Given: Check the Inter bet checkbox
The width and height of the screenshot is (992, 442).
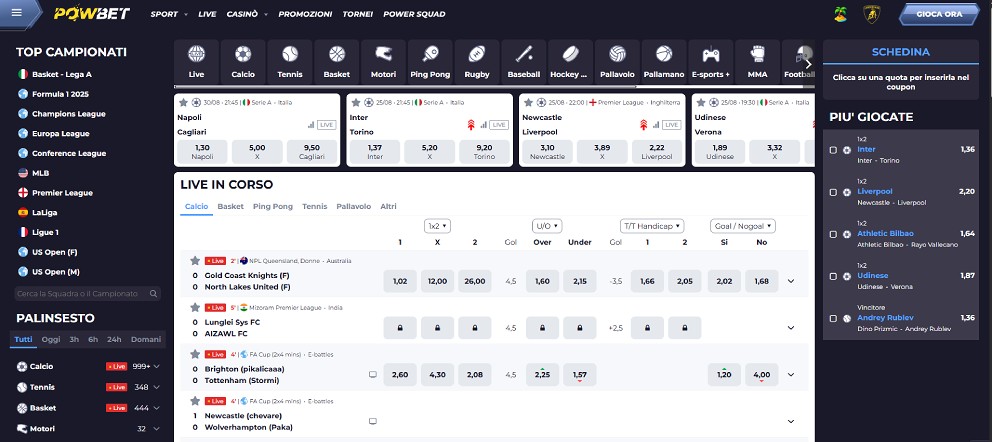Looking at the screenshot, I should point(833,150).
